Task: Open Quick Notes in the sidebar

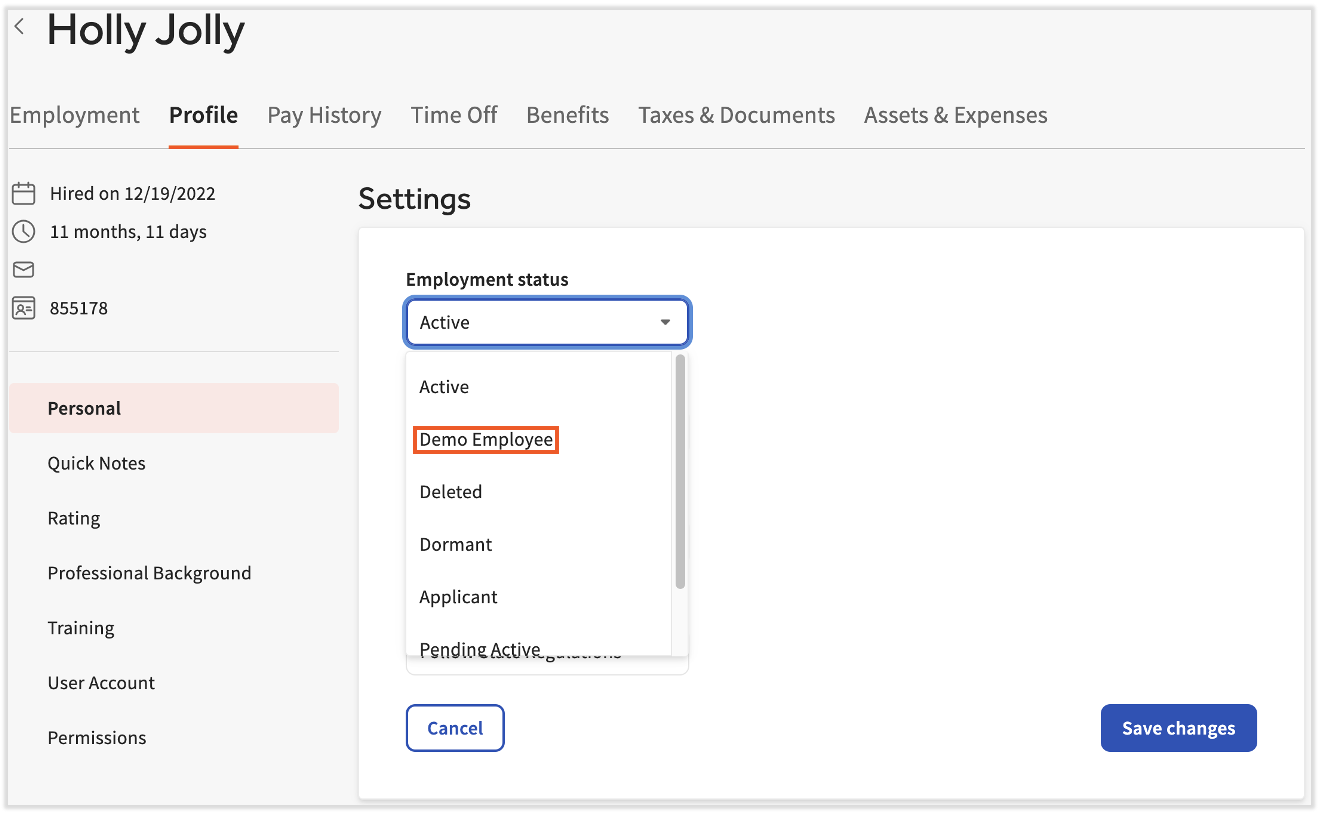Action: click(97, 463)
